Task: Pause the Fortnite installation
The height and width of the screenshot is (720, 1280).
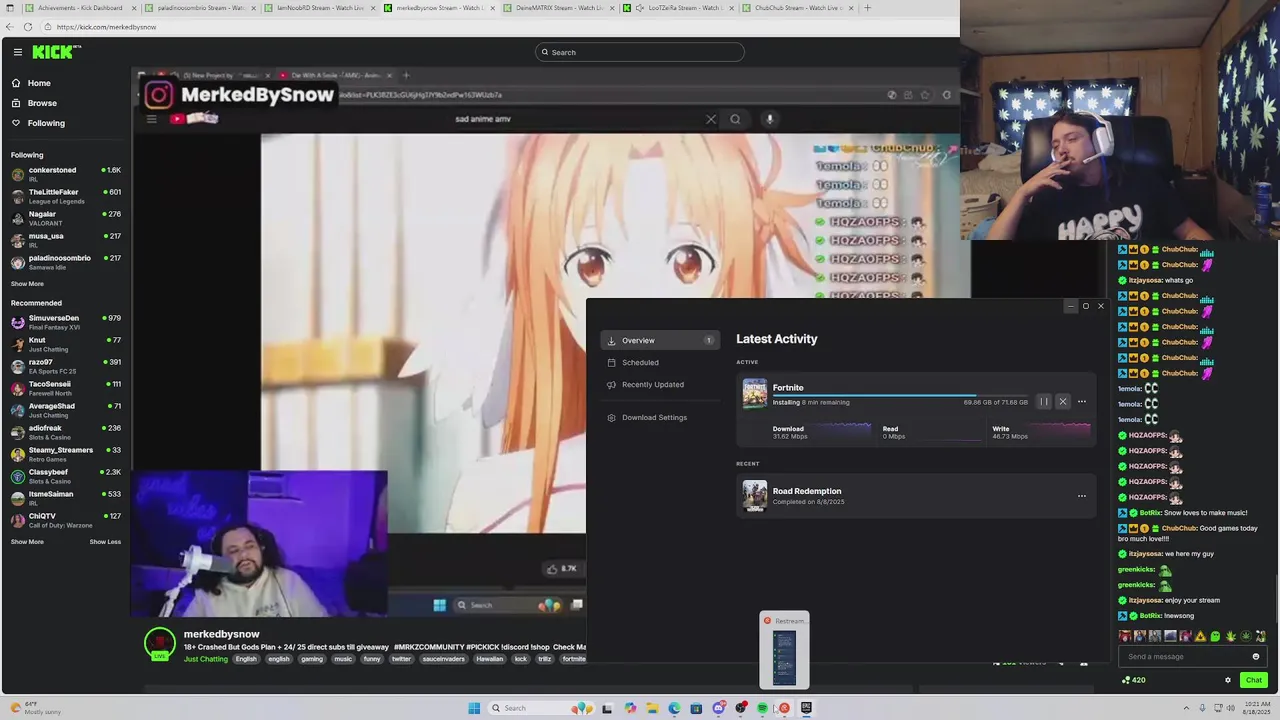Action: pos(1044,402)
